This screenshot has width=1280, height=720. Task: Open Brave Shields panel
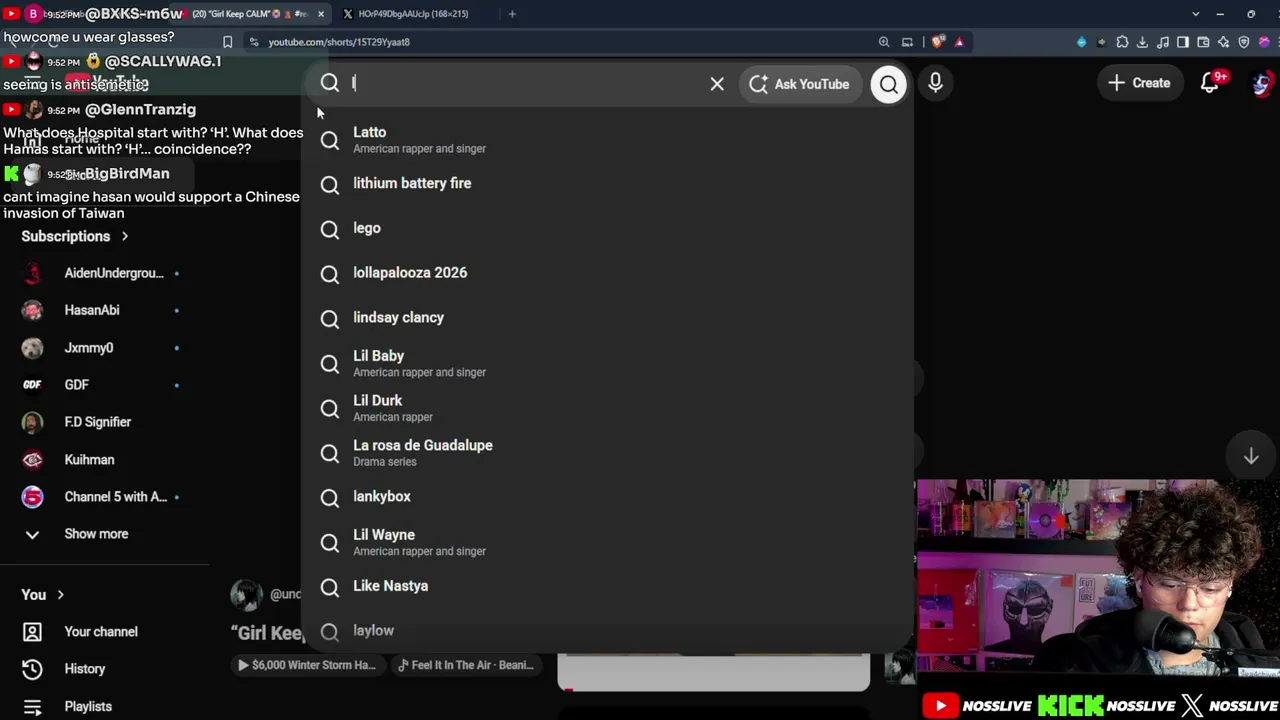[x=938, y=42]
